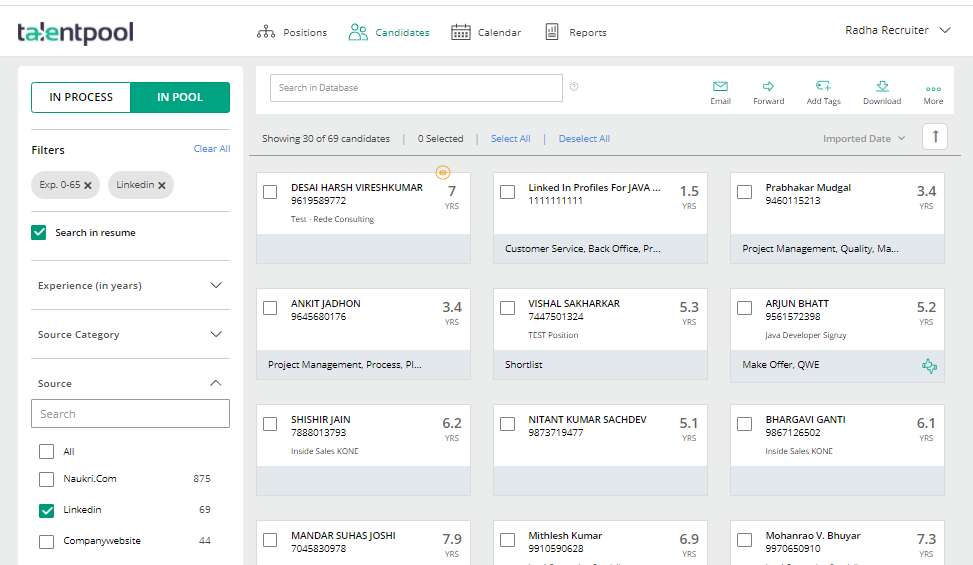Click the Source search field
Image resolution: width=973 pixels, height=565 pixels.
coord(130,414)
